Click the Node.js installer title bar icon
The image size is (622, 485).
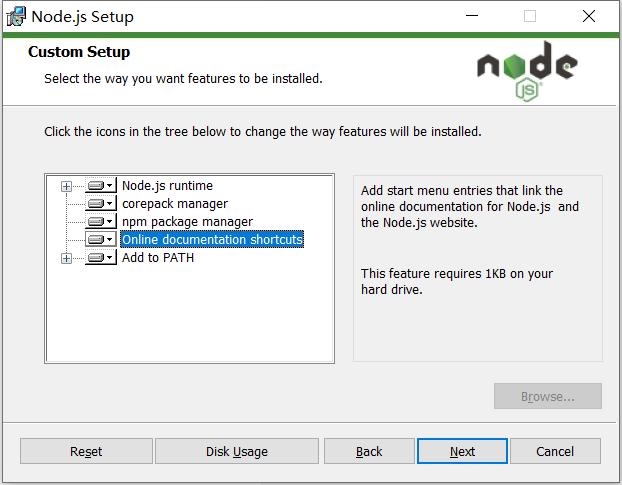point(16,17)
